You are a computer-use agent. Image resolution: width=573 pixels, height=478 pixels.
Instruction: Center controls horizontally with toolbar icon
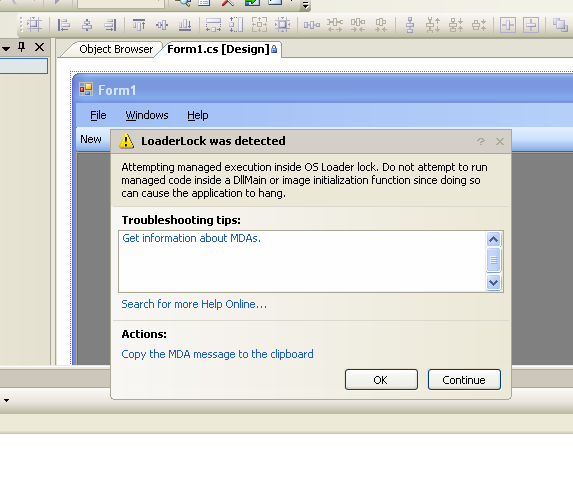pyautogui.click(x=508, y=25)
